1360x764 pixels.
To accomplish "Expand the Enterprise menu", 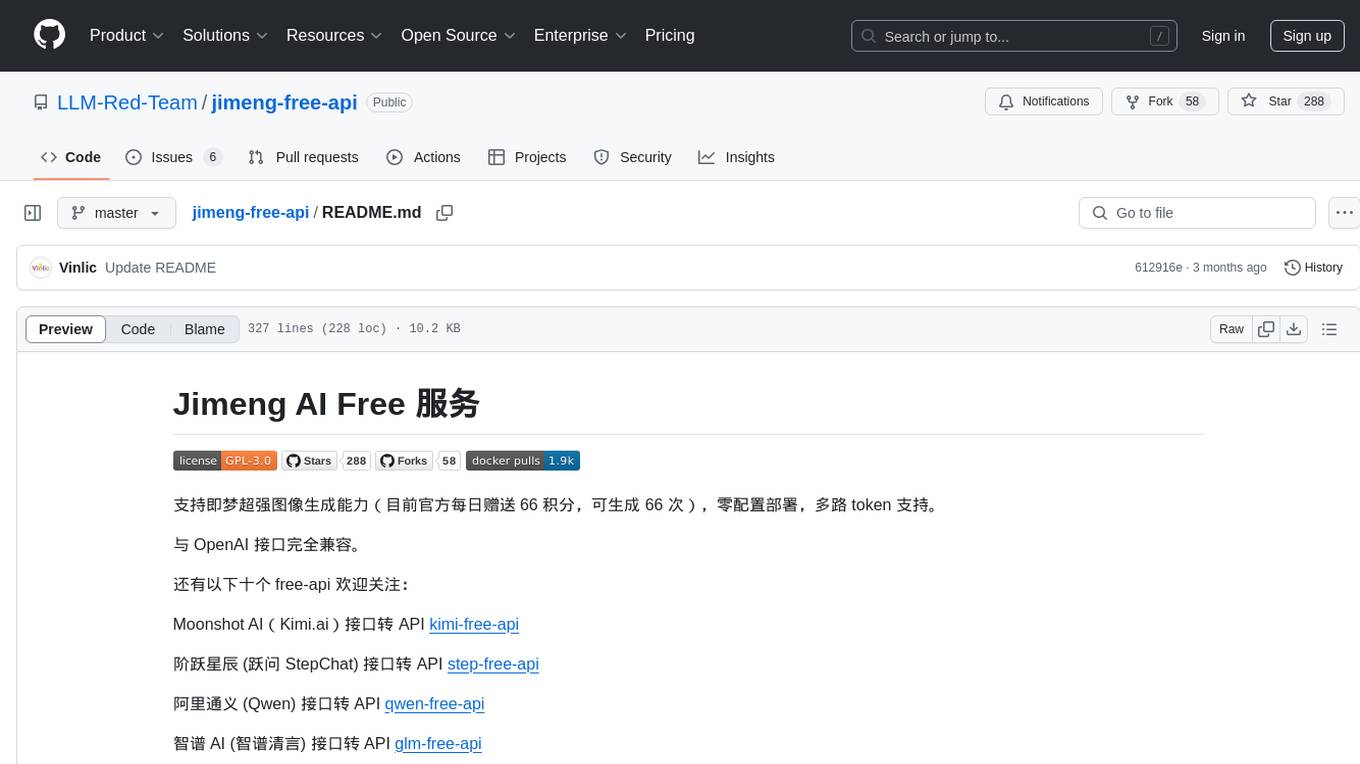I will 580,35.
